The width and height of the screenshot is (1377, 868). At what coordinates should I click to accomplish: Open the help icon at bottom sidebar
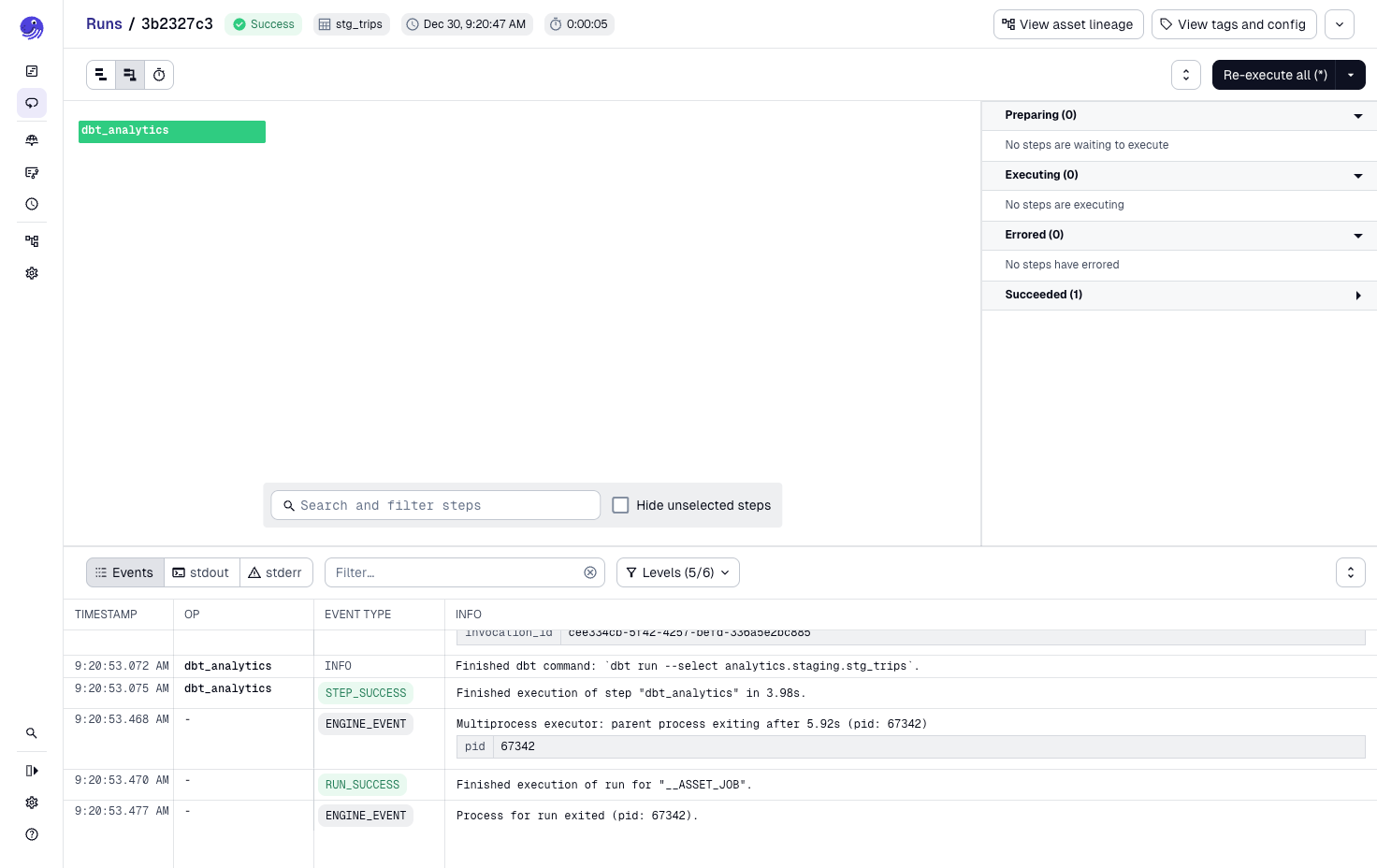tap(32, 833)
